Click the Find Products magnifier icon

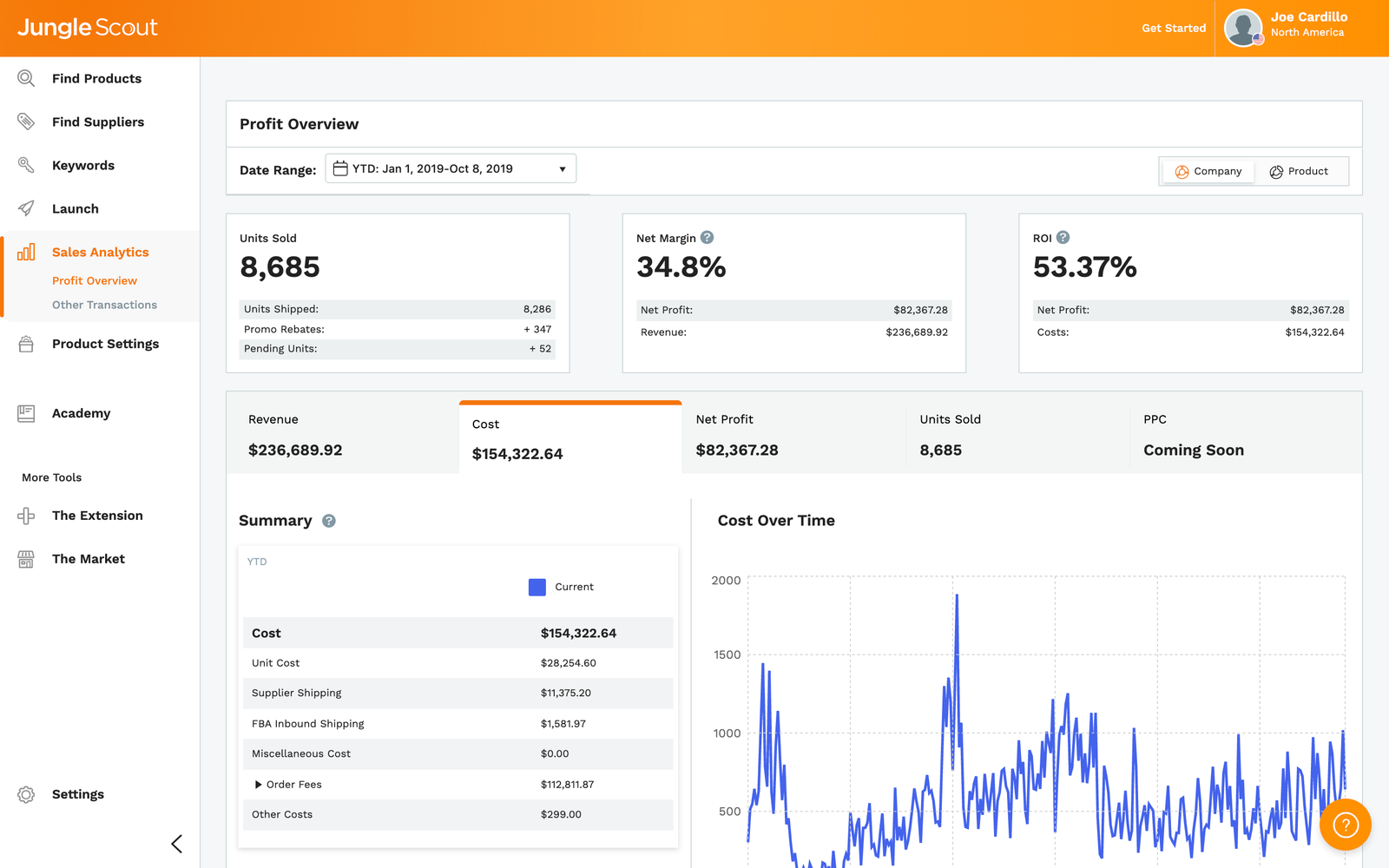point(26,78)
